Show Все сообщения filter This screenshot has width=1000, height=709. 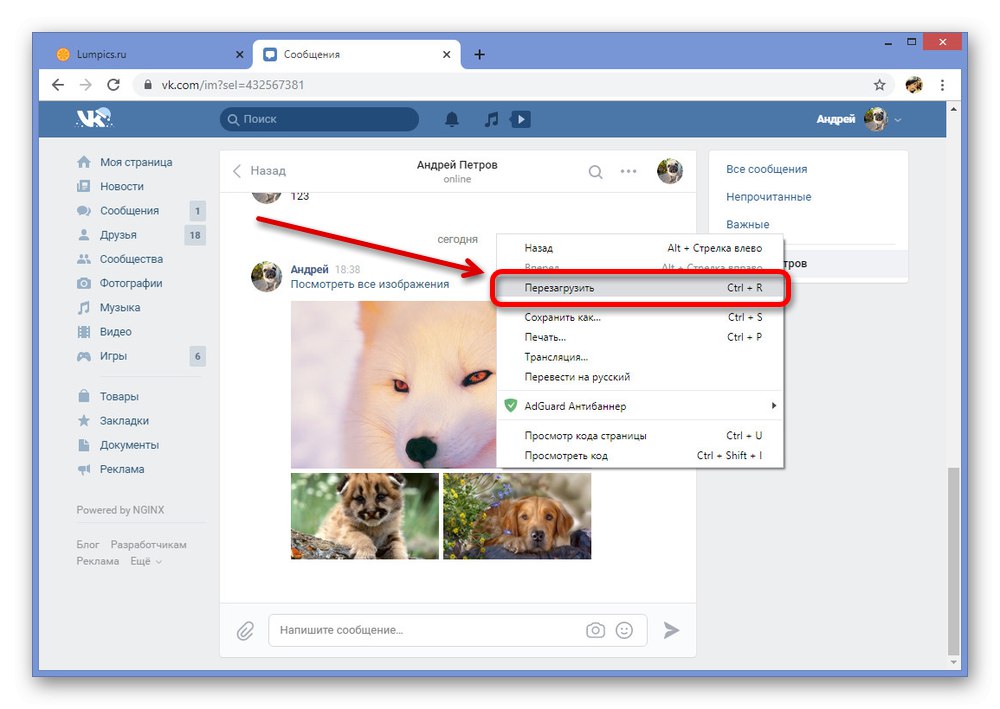point(767,169)
